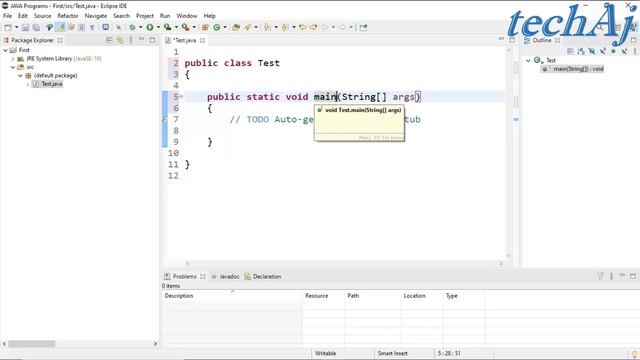Viewport: 640px width, 360px height.
Task: Open the Refactor menu
Action: tap(68, 16)
